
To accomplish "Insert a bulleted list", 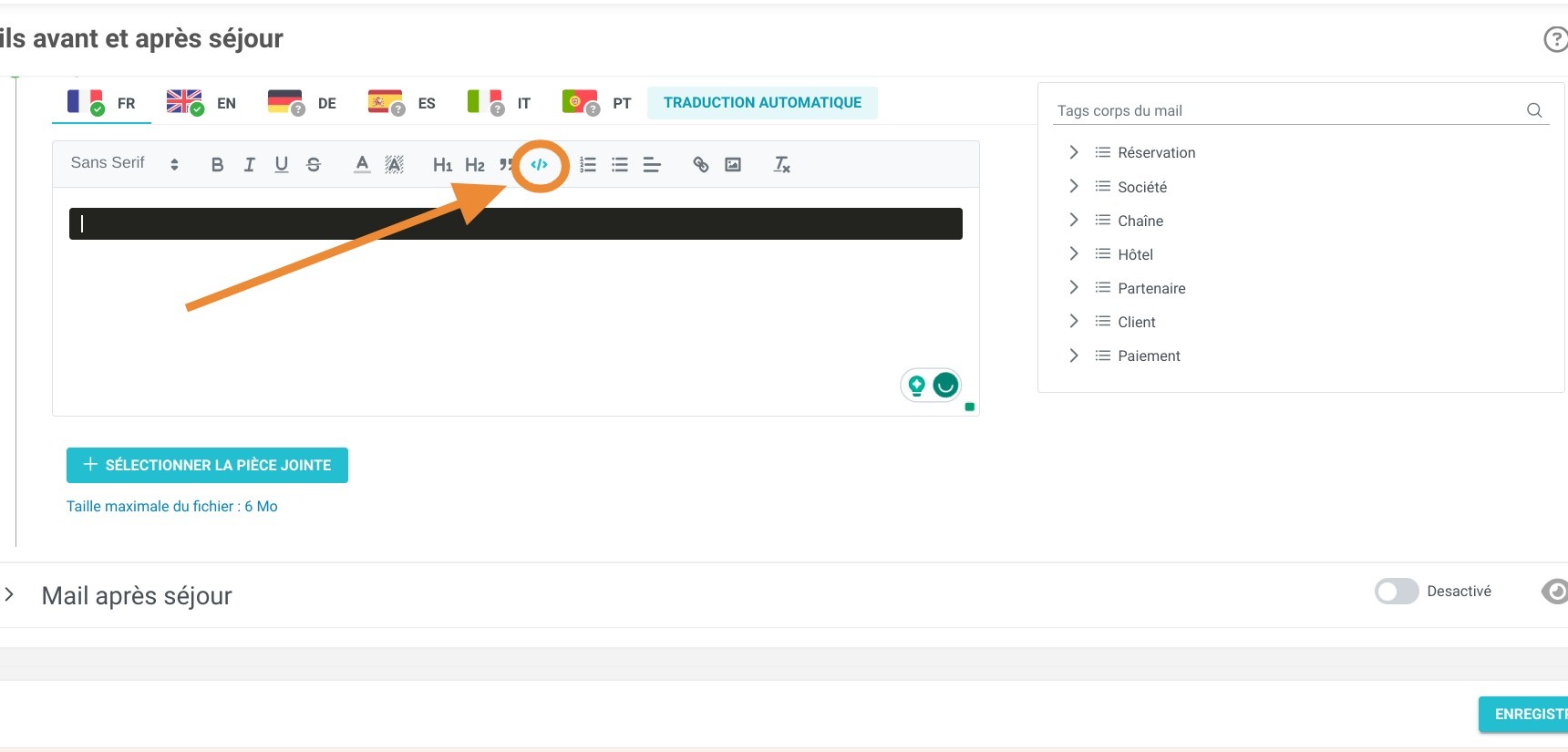I will coord(620,165).
